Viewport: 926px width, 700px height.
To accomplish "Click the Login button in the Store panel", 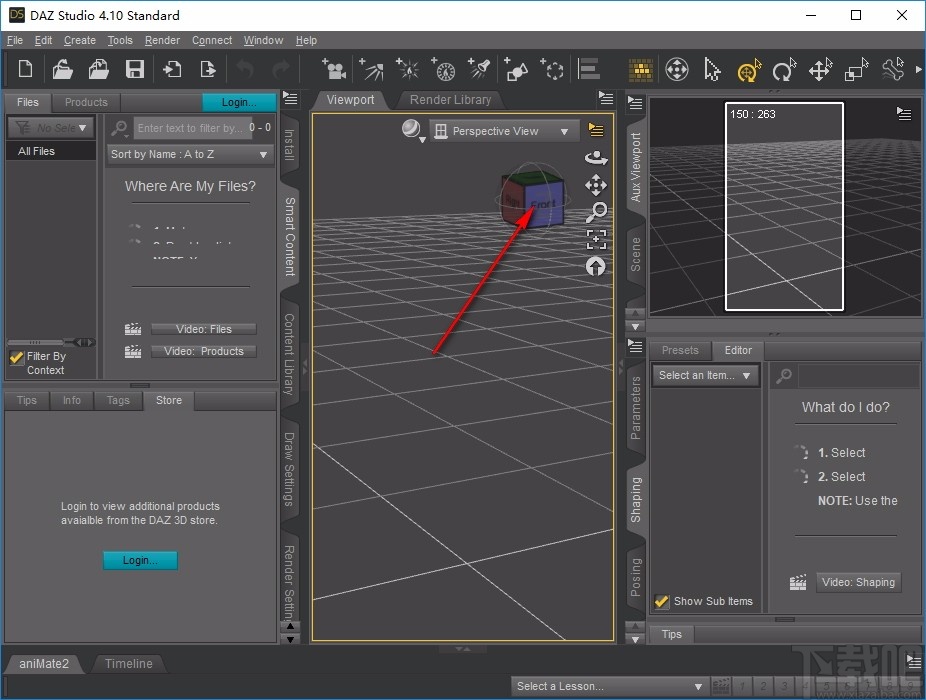I will (140, 560).
